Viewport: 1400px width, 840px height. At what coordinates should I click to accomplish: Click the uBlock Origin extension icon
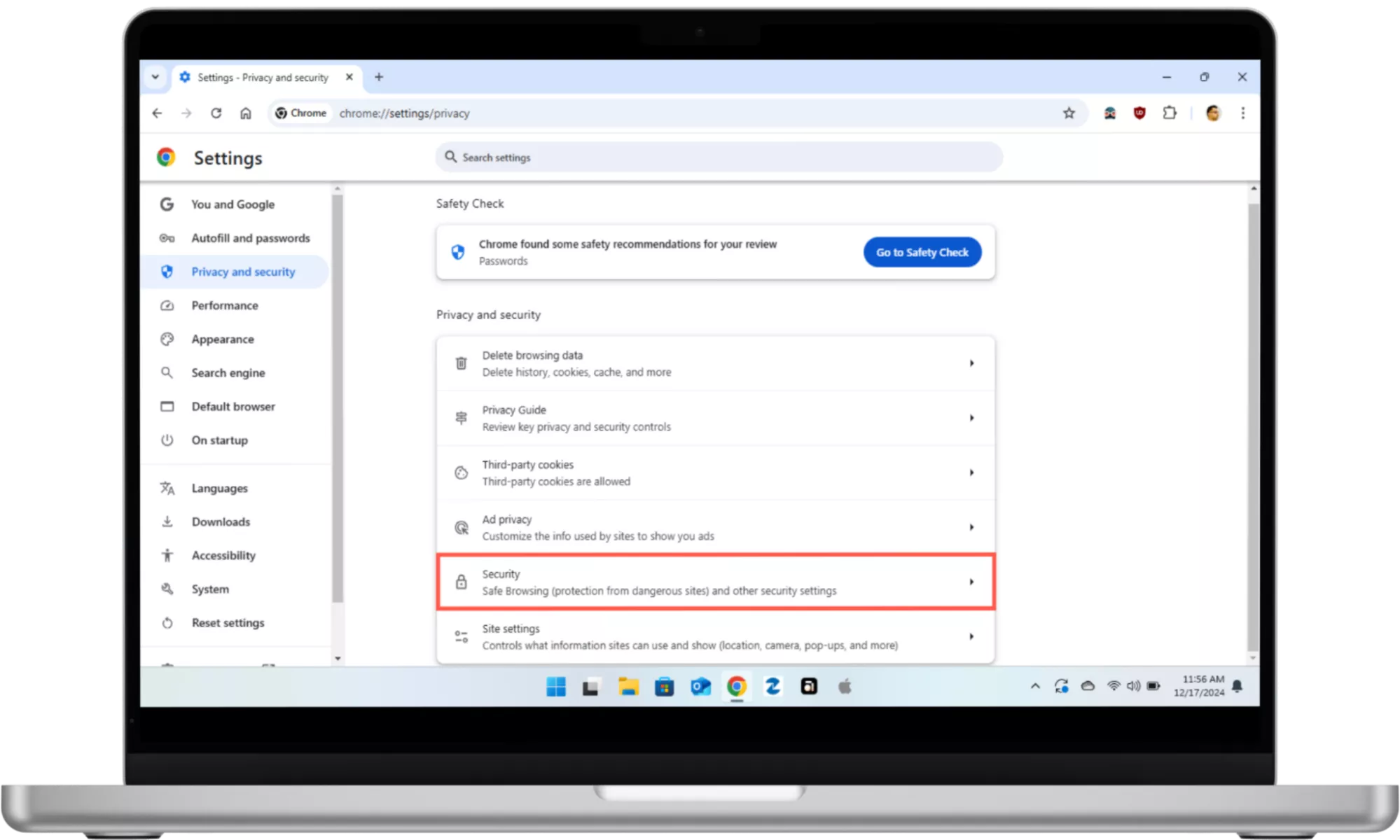[x=1139, y=113]
